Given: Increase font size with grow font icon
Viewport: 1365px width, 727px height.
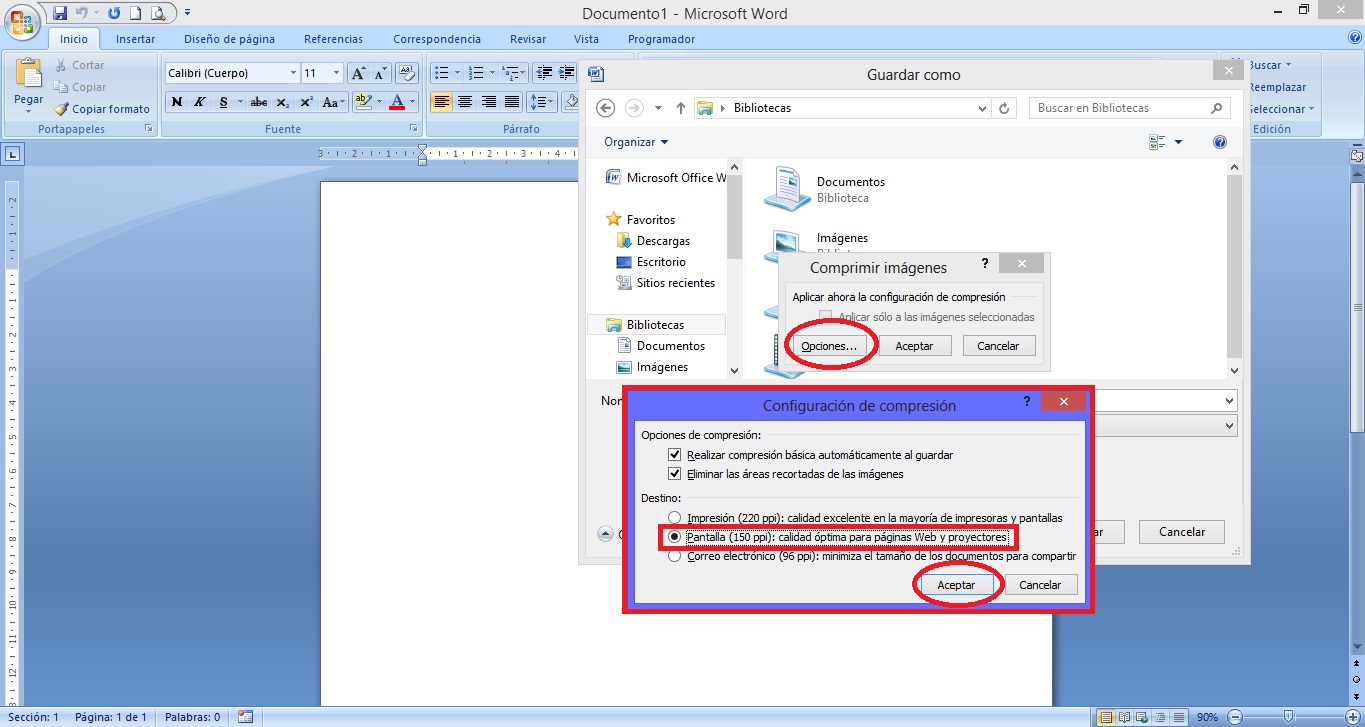Looking at the screenshot, I should tap(358, 73).
